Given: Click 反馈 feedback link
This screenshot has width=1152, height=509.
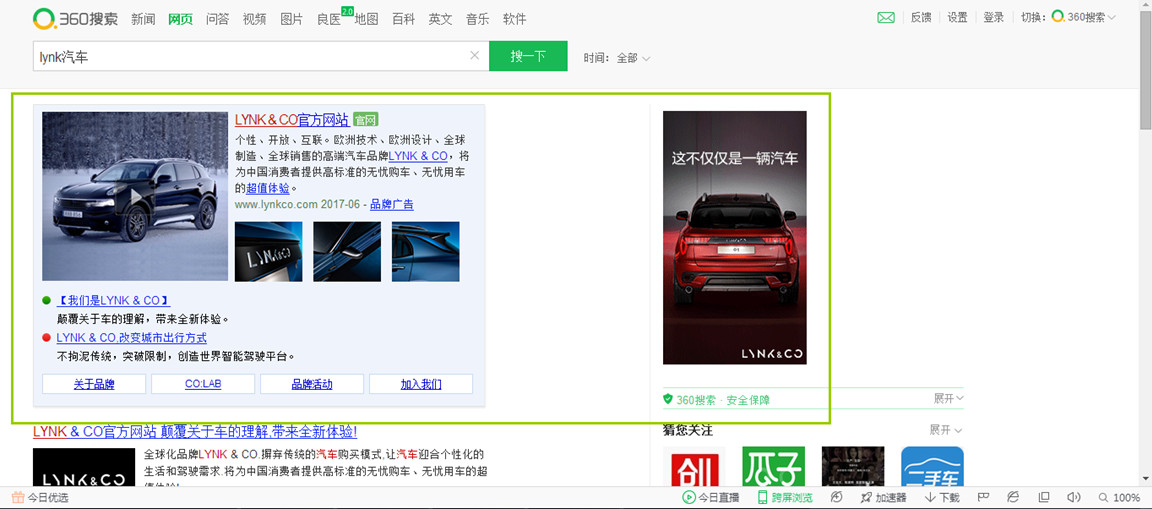Looking at the screenshot, I should pyautogui.click(x=921, y=18).
